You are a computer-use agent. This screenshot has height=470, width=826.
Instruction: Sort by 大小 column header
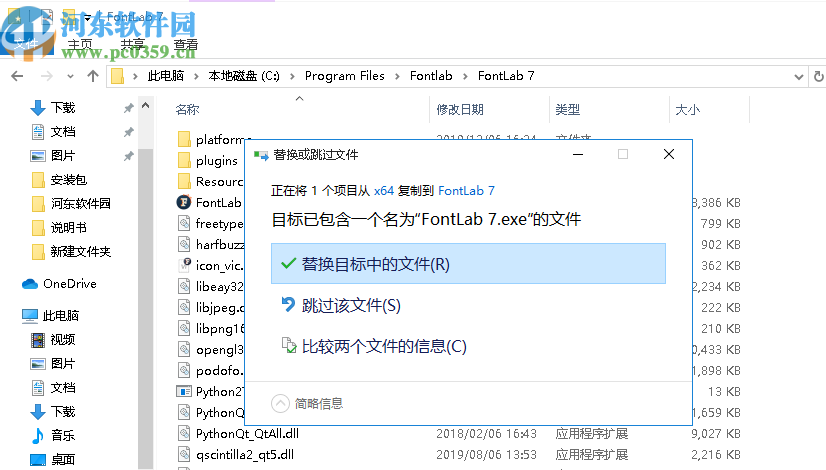coord(687,110)
